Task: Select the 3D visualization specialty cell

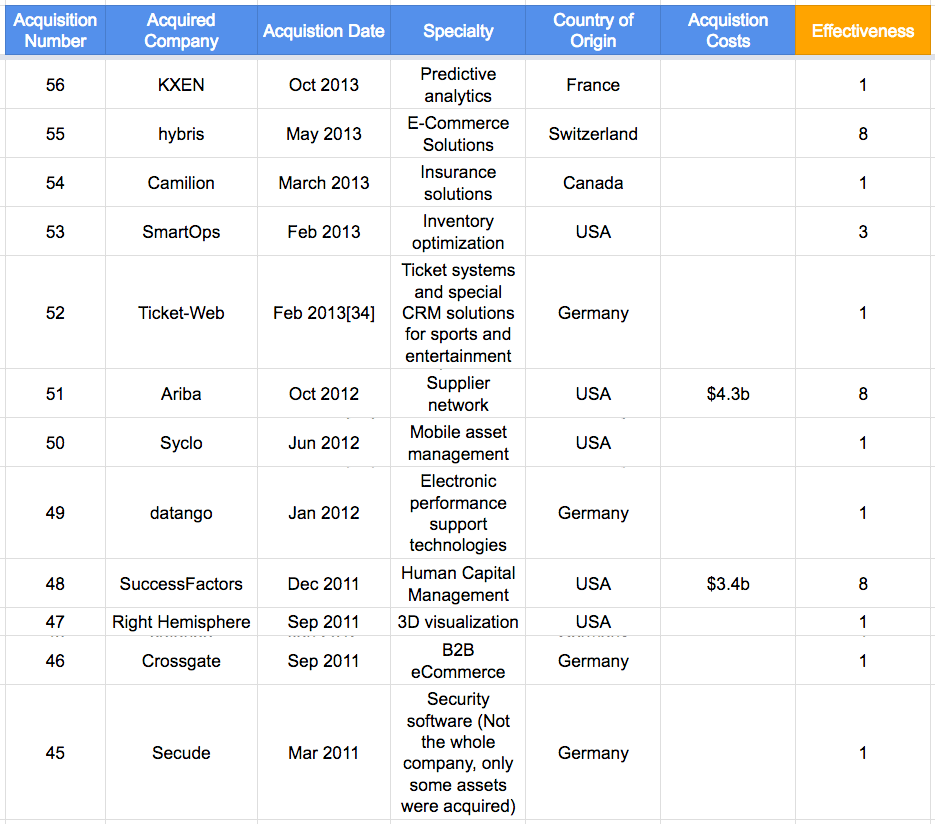Action: 458,622
